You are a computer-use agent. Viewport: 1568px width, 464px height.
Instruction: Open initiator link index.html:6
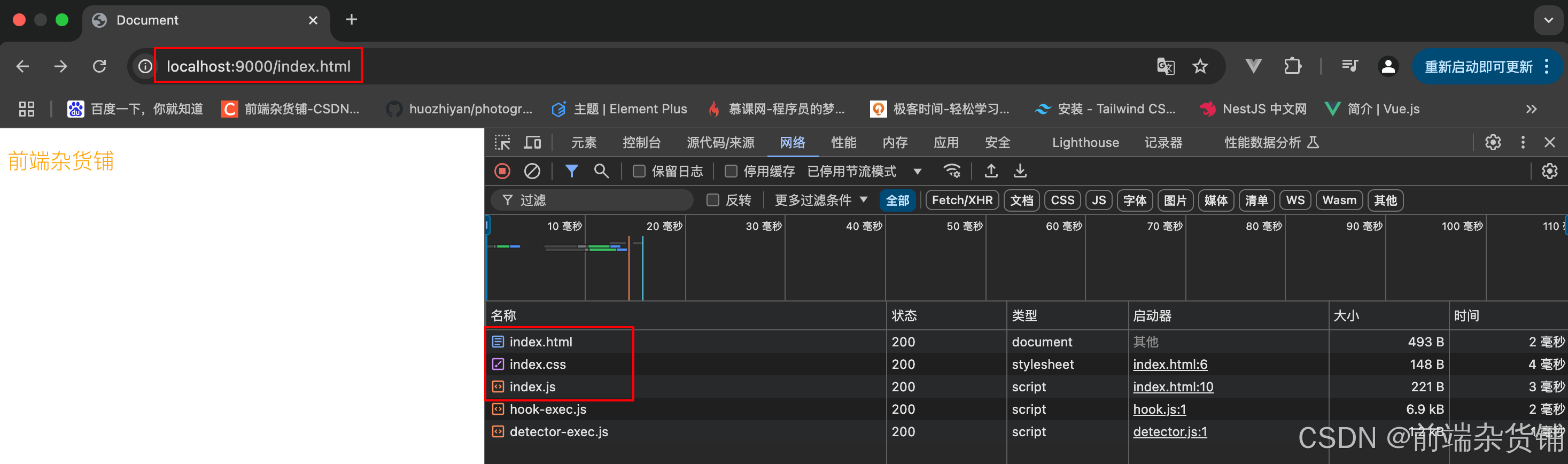(1170, 364)
